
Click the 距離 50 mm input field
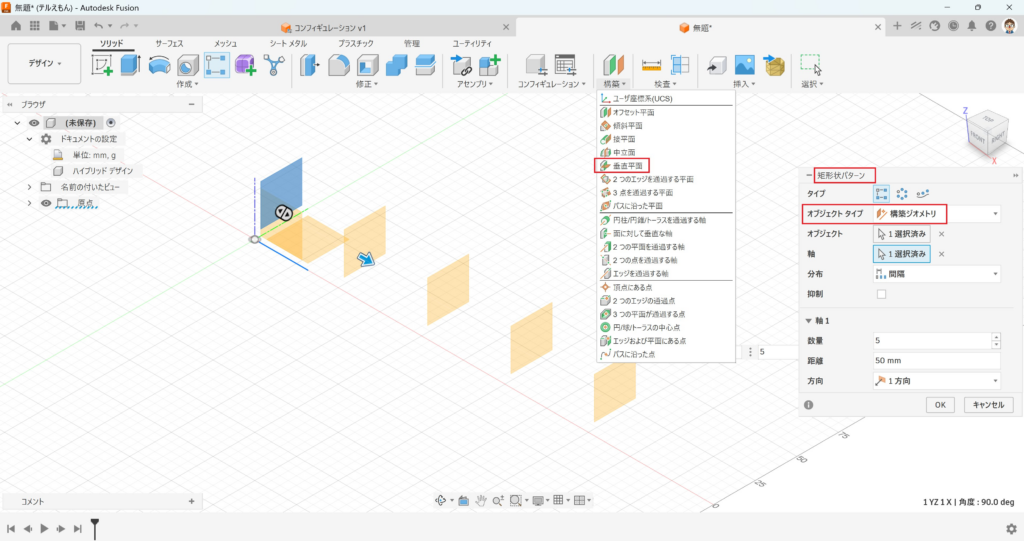936,360
